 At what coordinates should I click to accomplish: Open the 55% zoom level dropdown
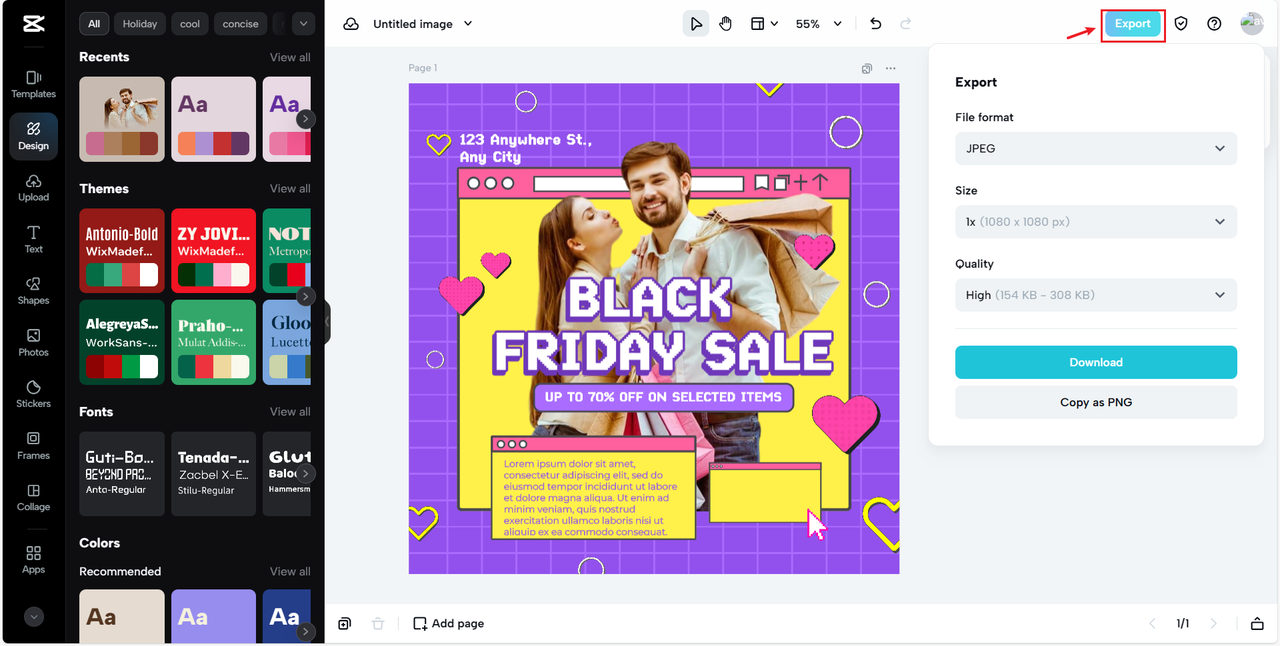click(x=819, y=24)
